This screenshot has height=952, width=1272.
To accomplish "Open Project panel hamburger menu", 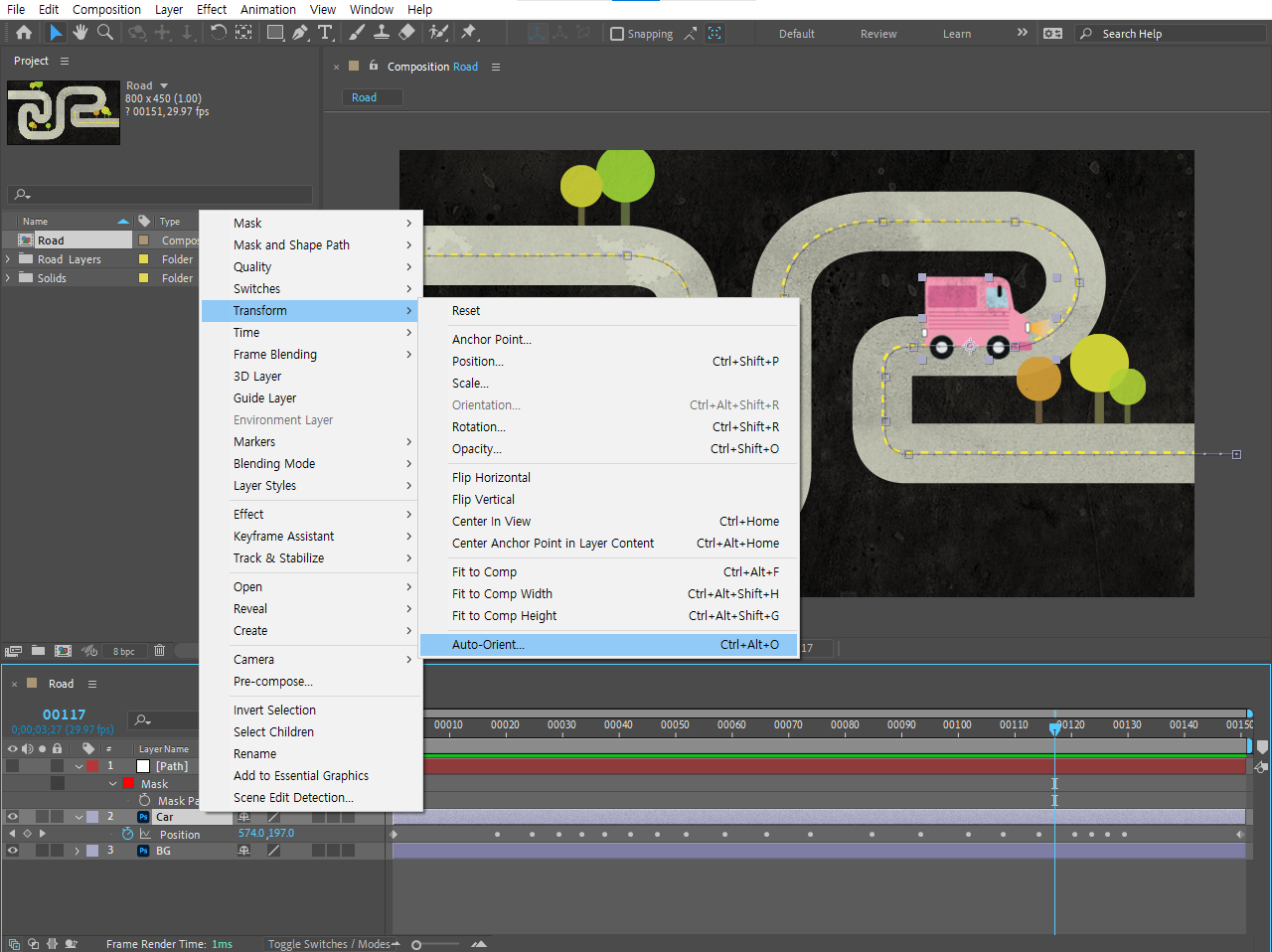I will pos(65,61).
